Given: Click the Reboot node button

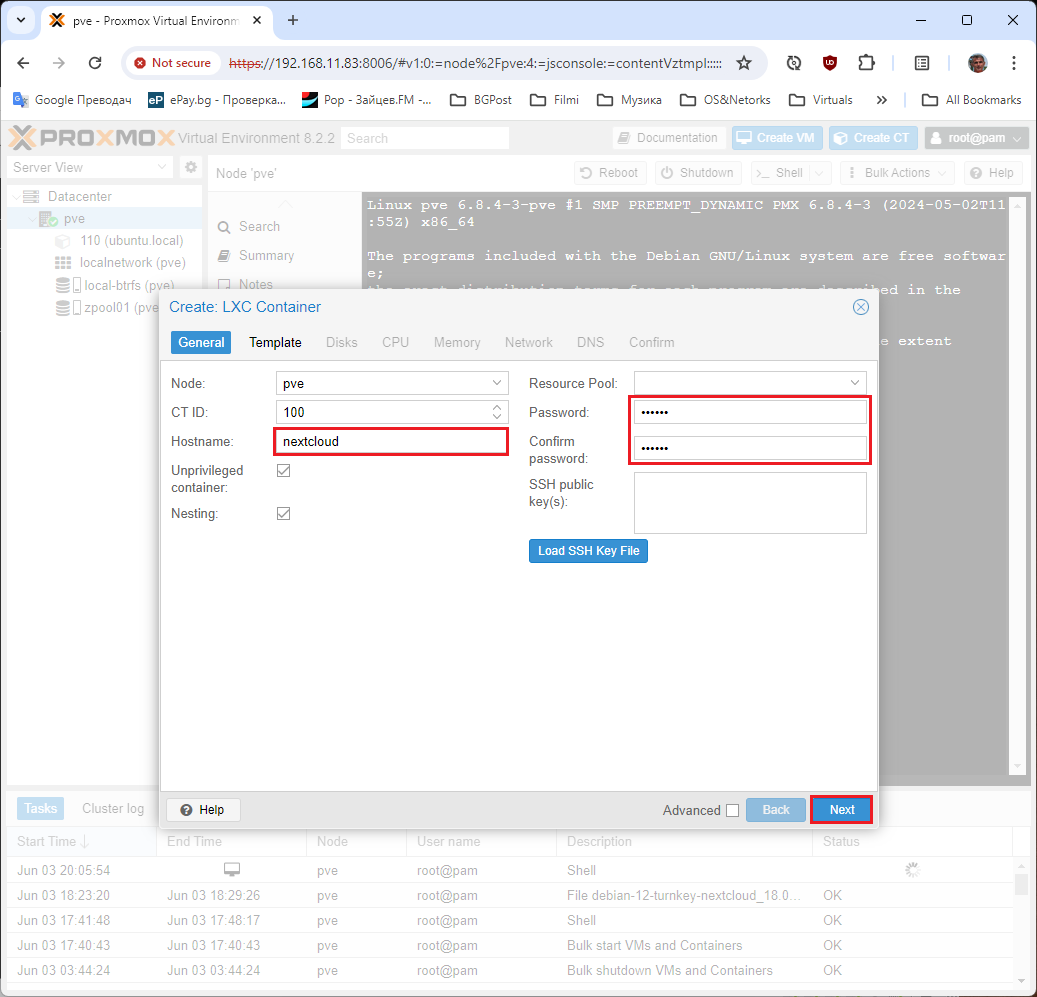Looking at the screenshot, I should click(x=609, y=173).
